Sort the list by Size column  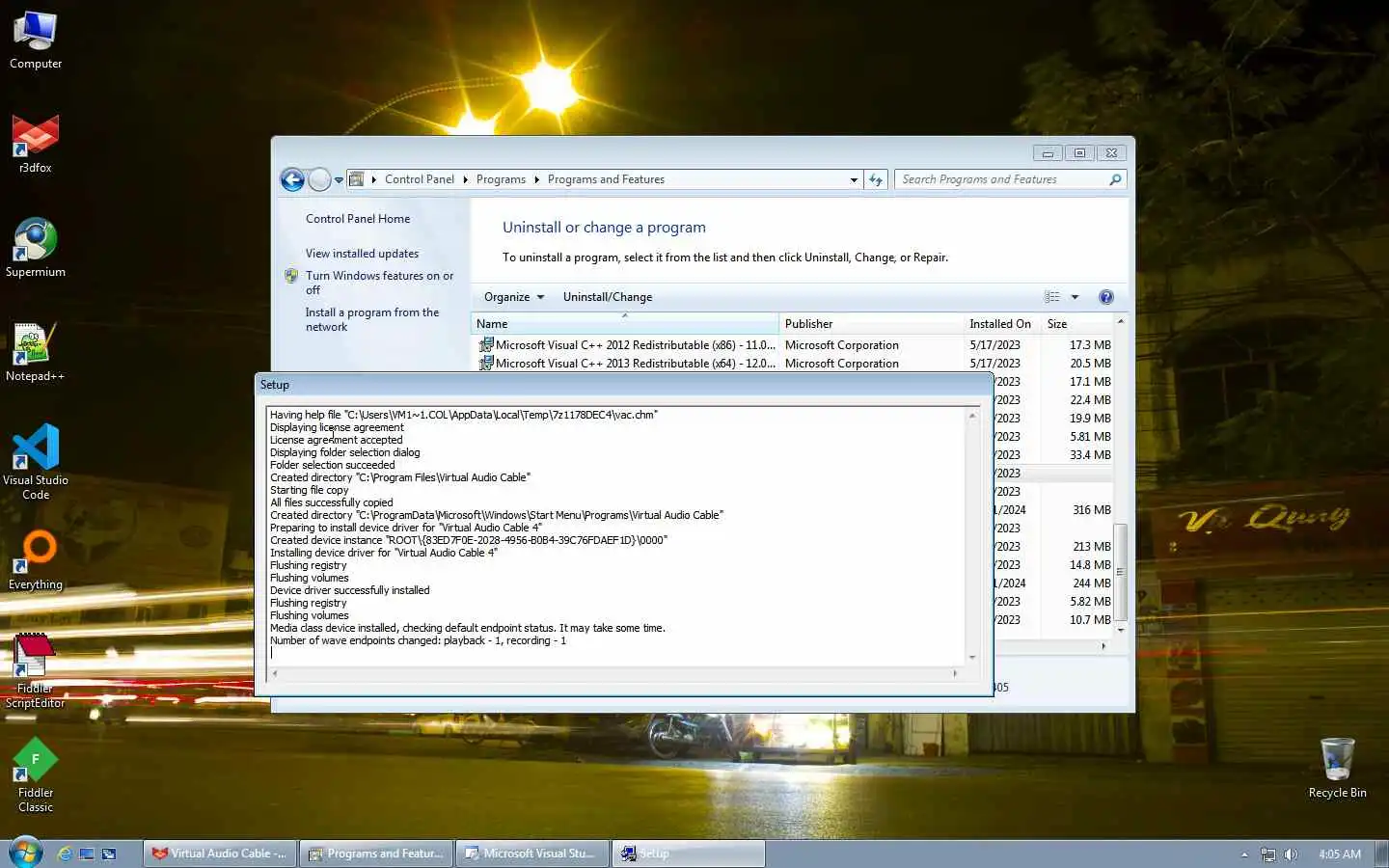(1076, 324)
